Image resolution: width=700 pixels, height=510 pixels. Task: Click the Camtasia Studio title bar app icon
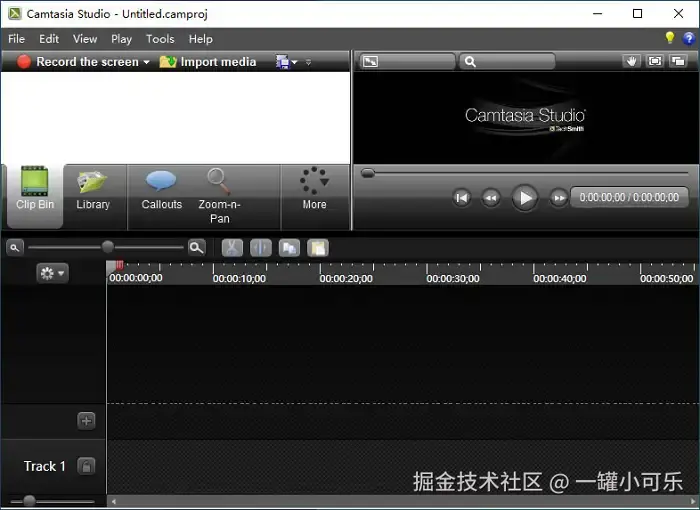(15, 13)
